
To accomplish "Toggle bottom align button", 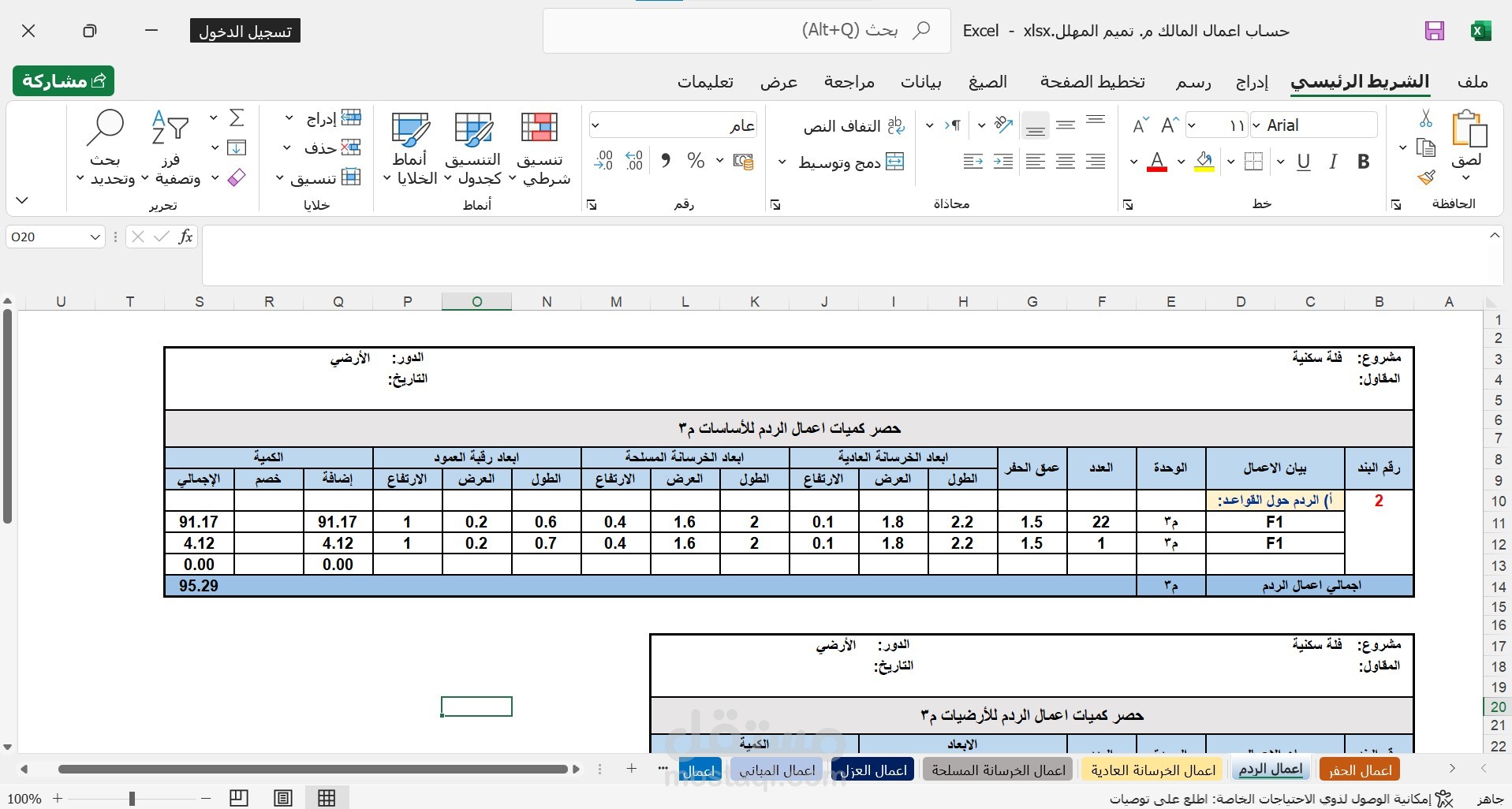I will (1035, 125).
